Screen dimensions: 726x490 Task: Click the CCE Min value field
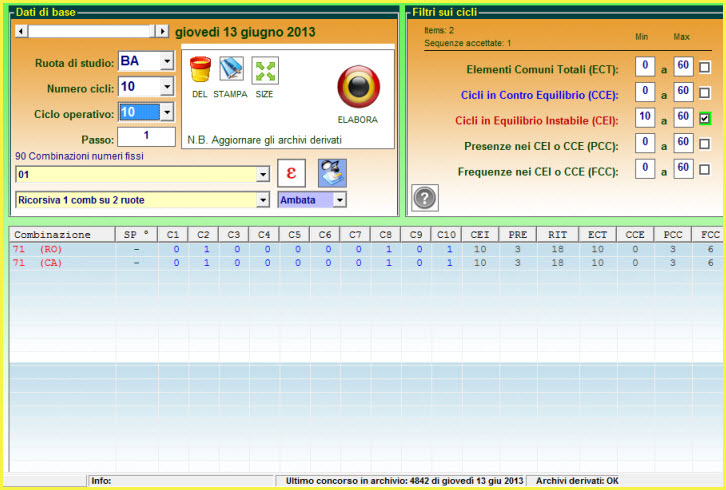(645, 91)
